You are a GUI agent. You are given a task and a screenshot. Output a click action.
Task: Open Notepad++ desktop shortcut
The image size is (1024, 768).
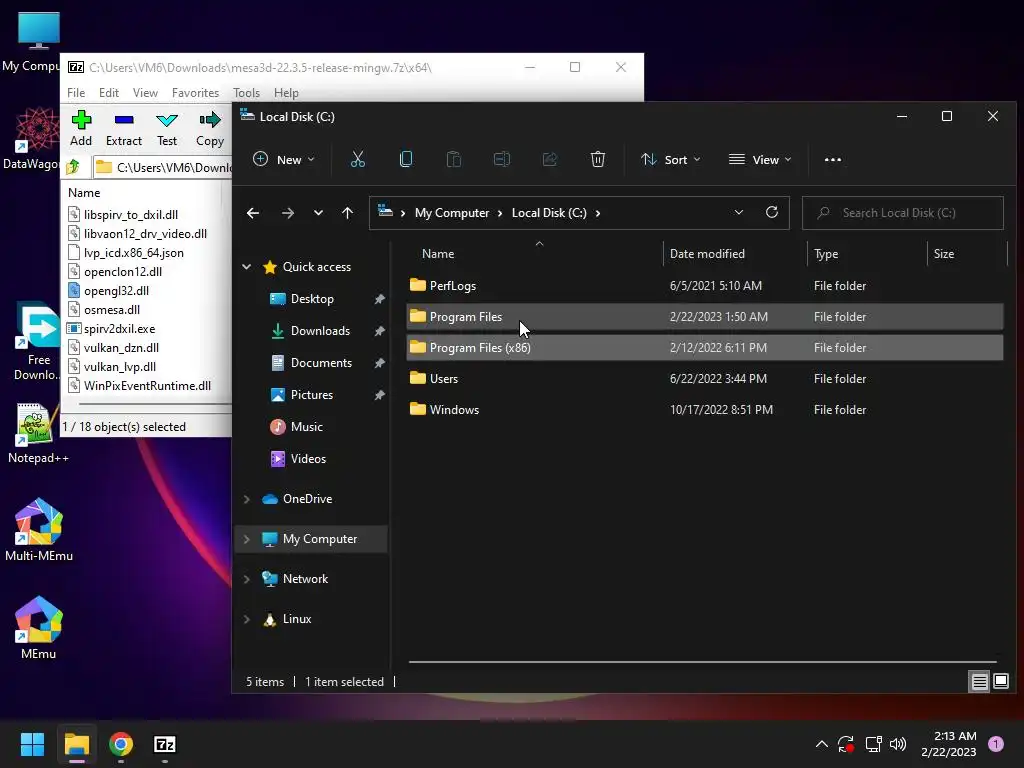[x=37, y=432]
